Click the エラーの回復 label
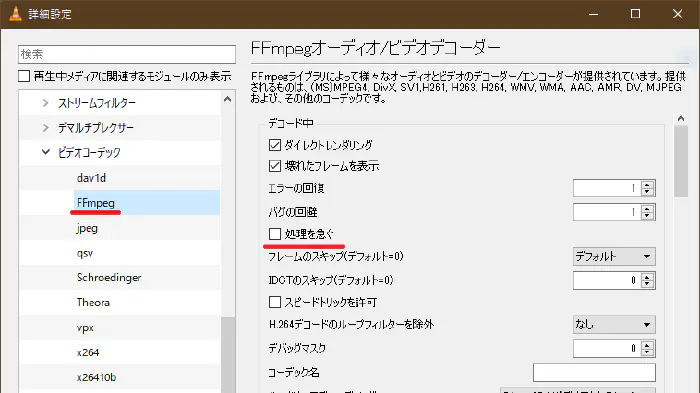The height and width of the screenshot is (393, 700). click(296, 188)
